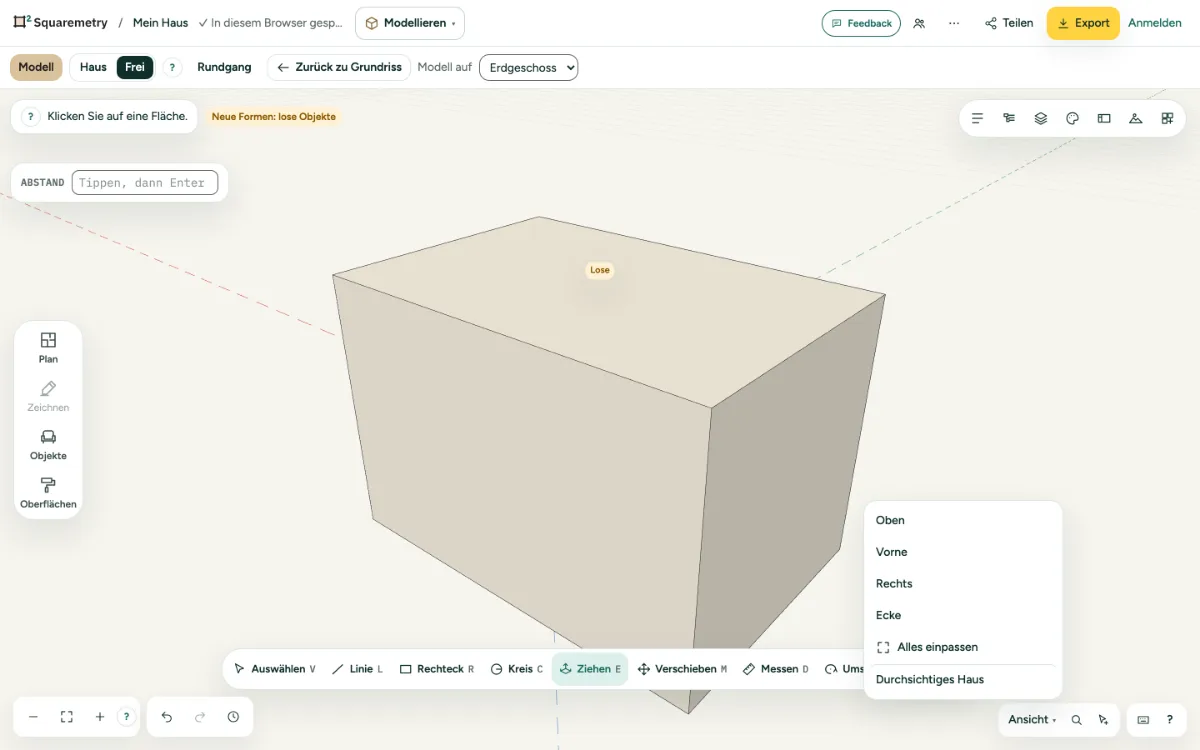Collapse the Ansicht view menu

(1032, 720)
